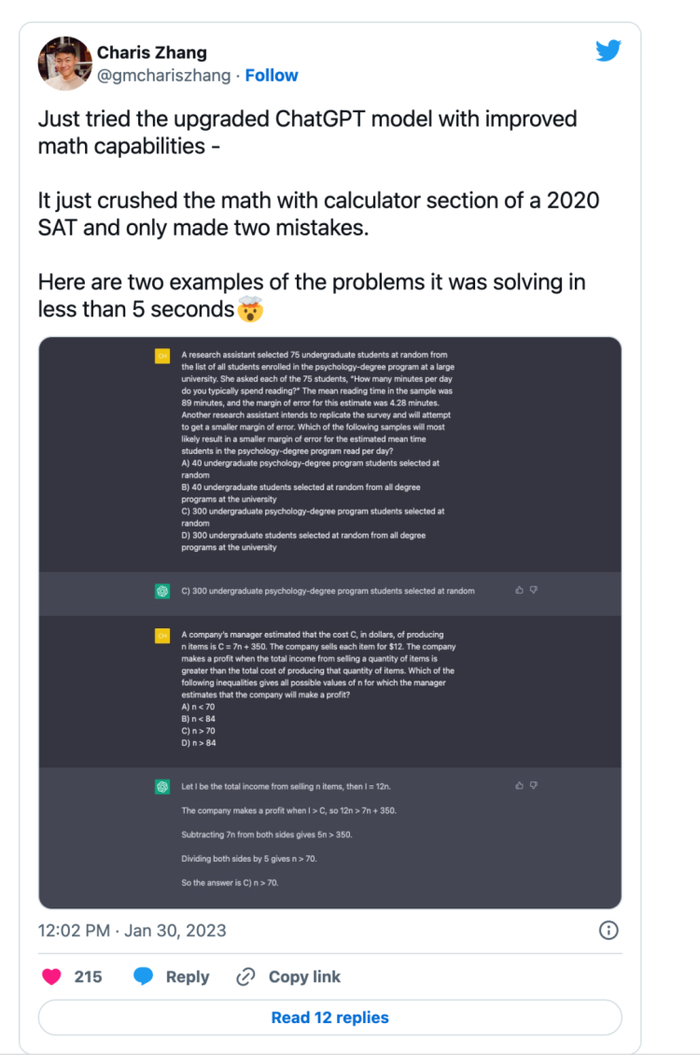
Task: Click thumbs-down on the first ChatGPT answer
Action: (533, 589)
